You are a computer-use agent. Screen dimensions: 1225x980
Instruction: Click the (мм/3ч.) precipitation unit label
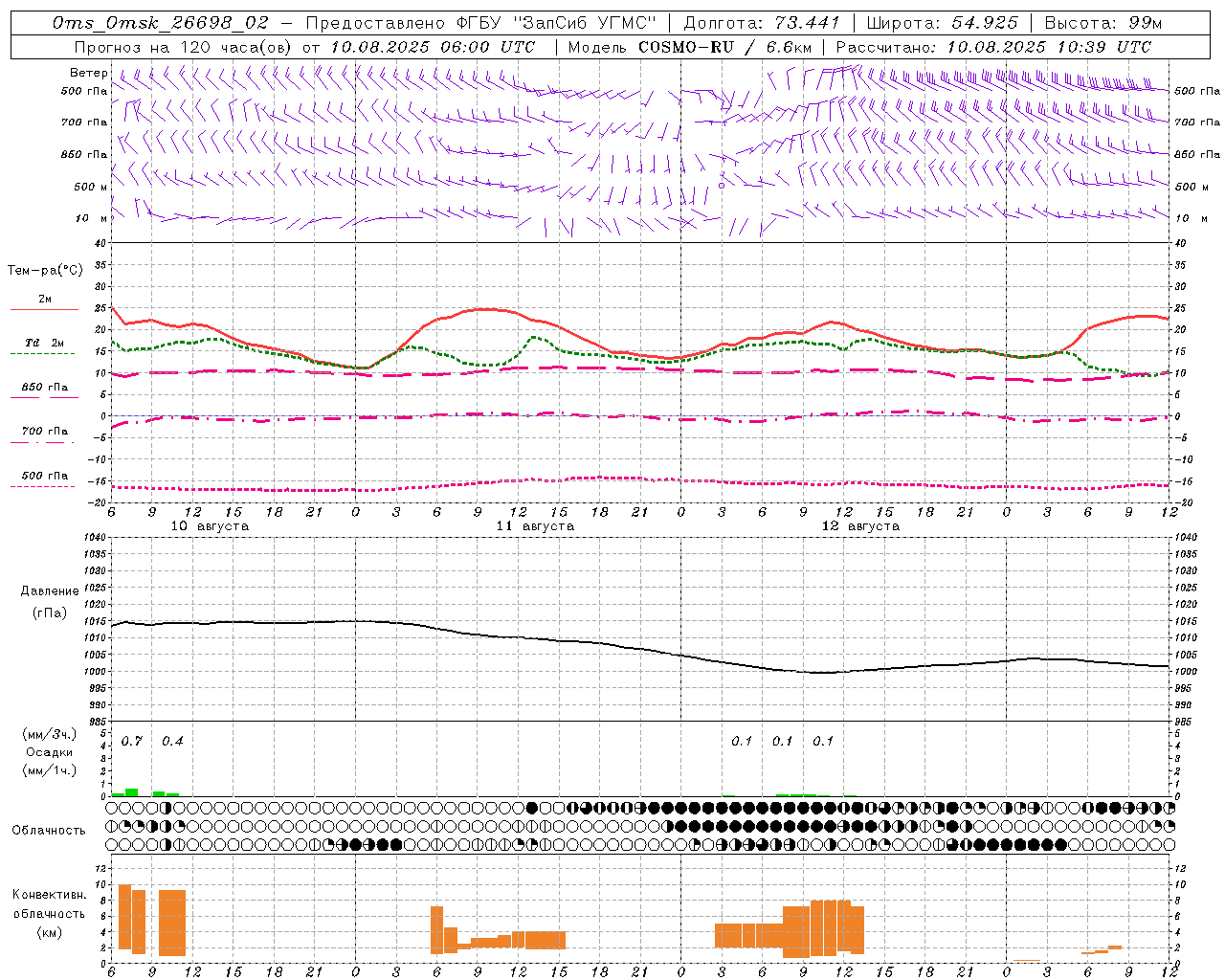tap(50, 734)
